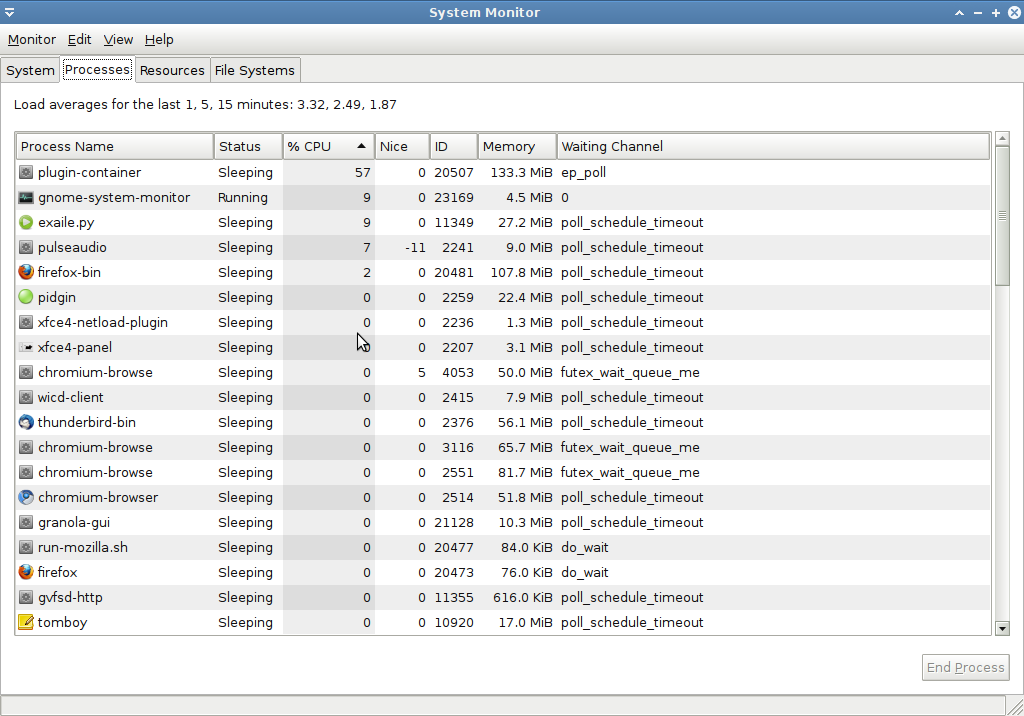
Task: Select the run-mozilla.sh process name
Action: pyautogui.click(x=83, y=547)
